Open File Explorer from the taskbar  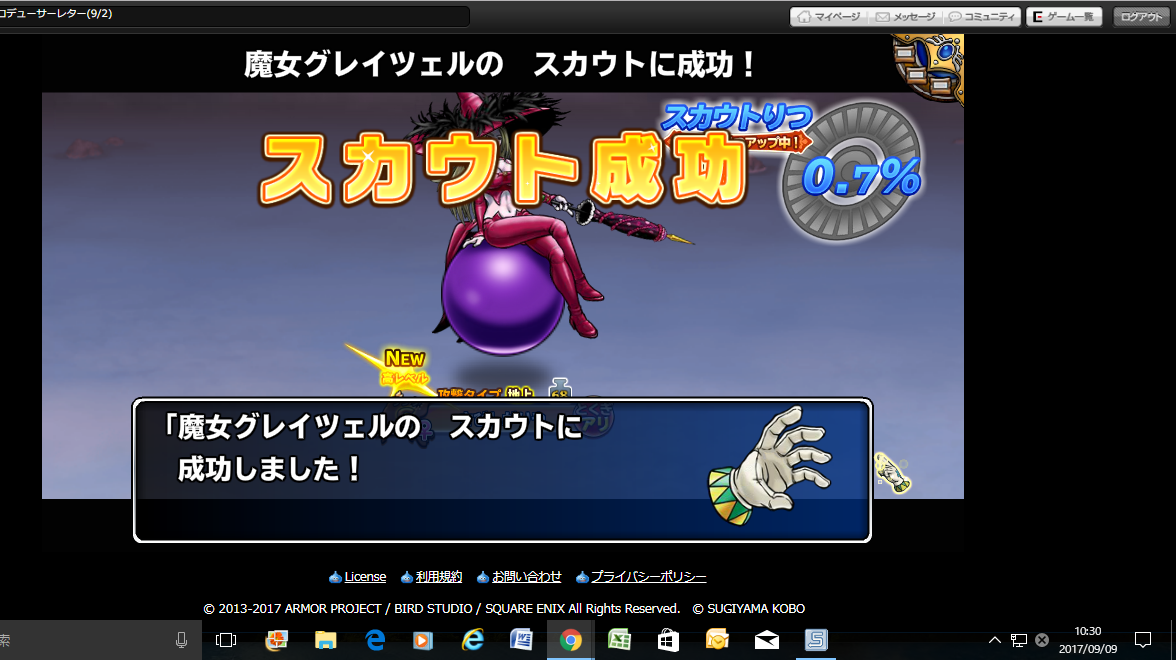tap(325, 640)
